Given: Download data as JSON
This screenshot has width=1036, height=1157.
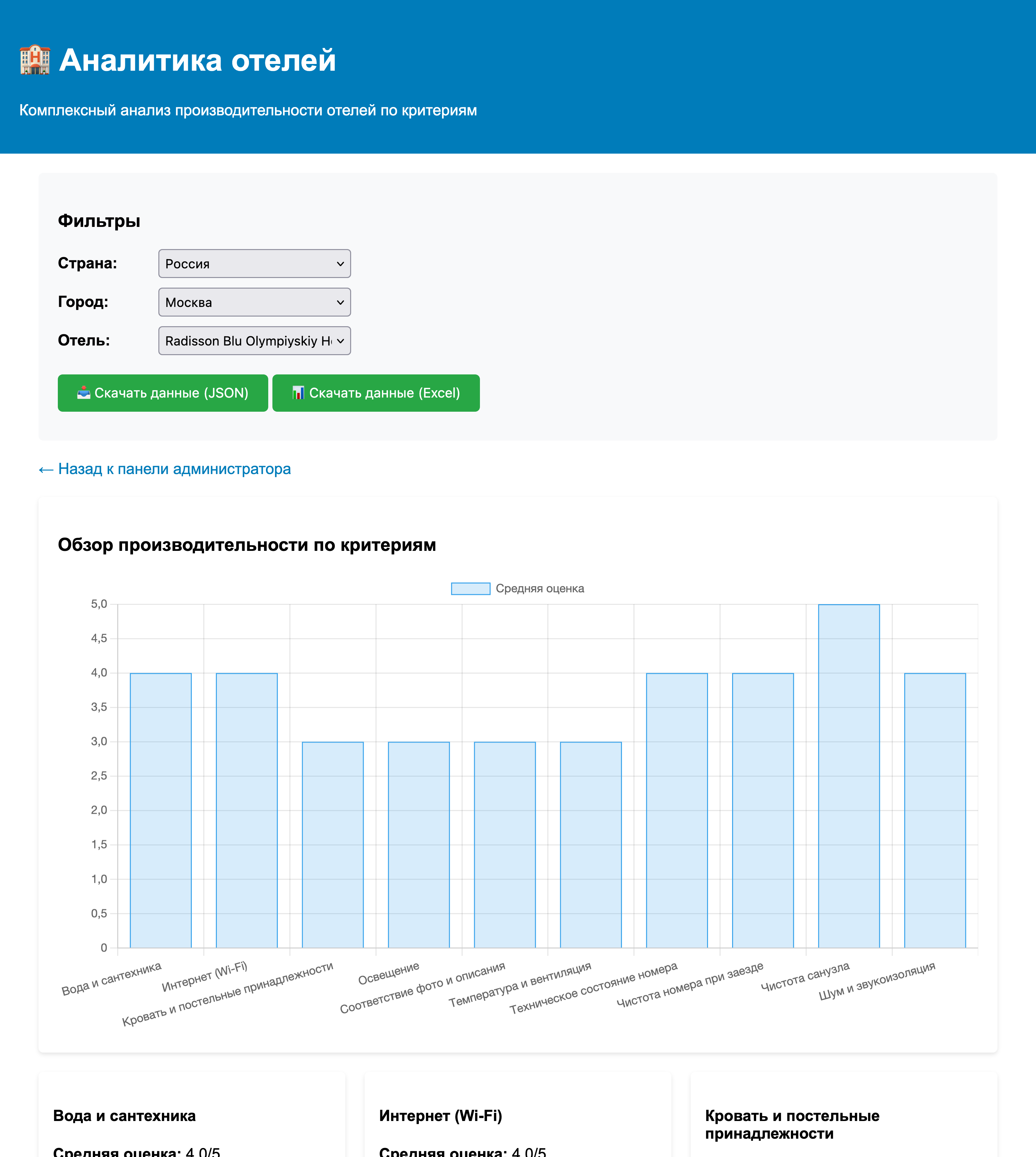Looking at the screenshot, I should [x=163, y=393].
